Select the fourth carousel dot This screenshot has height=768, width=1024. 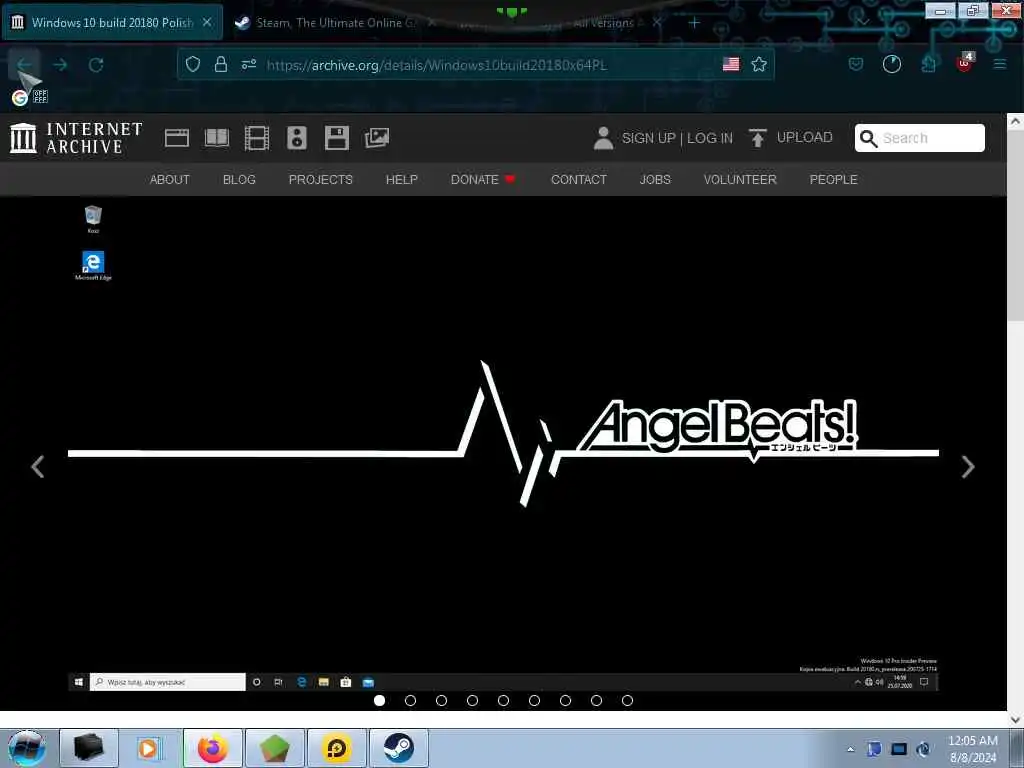[472, 700]
